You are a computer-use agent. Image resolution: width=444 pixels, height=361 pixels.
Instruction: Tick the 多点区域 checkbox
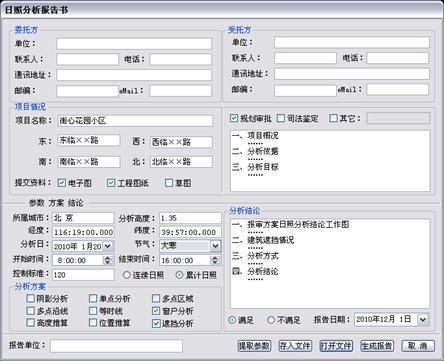[156, 298]
